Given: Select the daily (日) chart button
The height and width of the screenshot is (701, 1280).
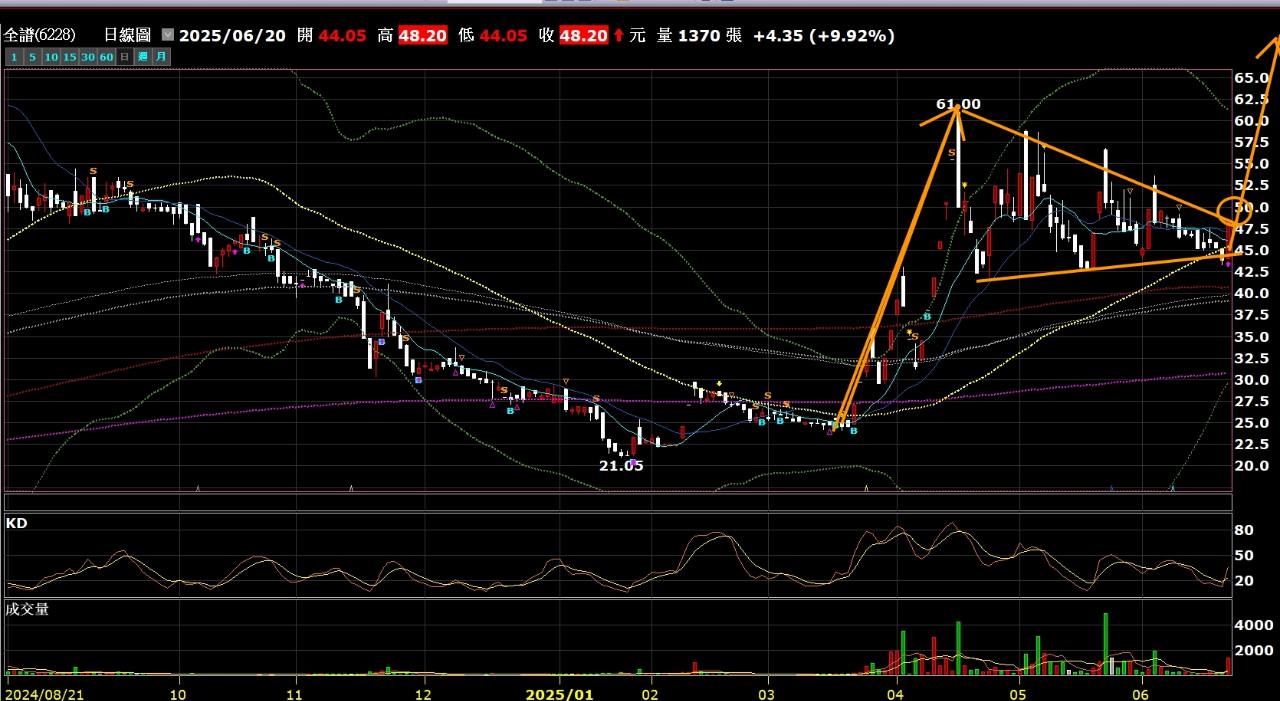Looking at the screenshot, I should (125, 57).
